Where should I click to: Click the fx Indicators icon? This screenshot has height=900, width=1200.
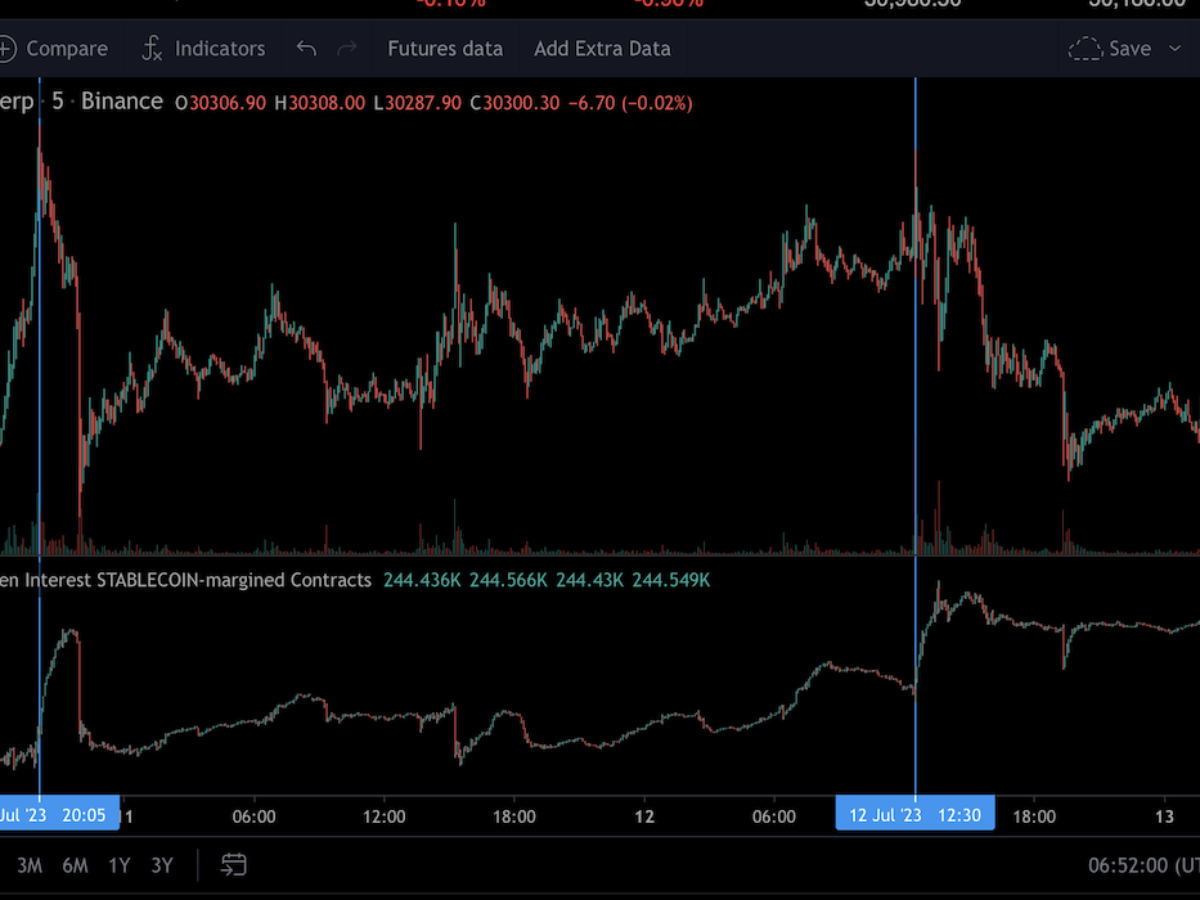(x=152, y=48)
